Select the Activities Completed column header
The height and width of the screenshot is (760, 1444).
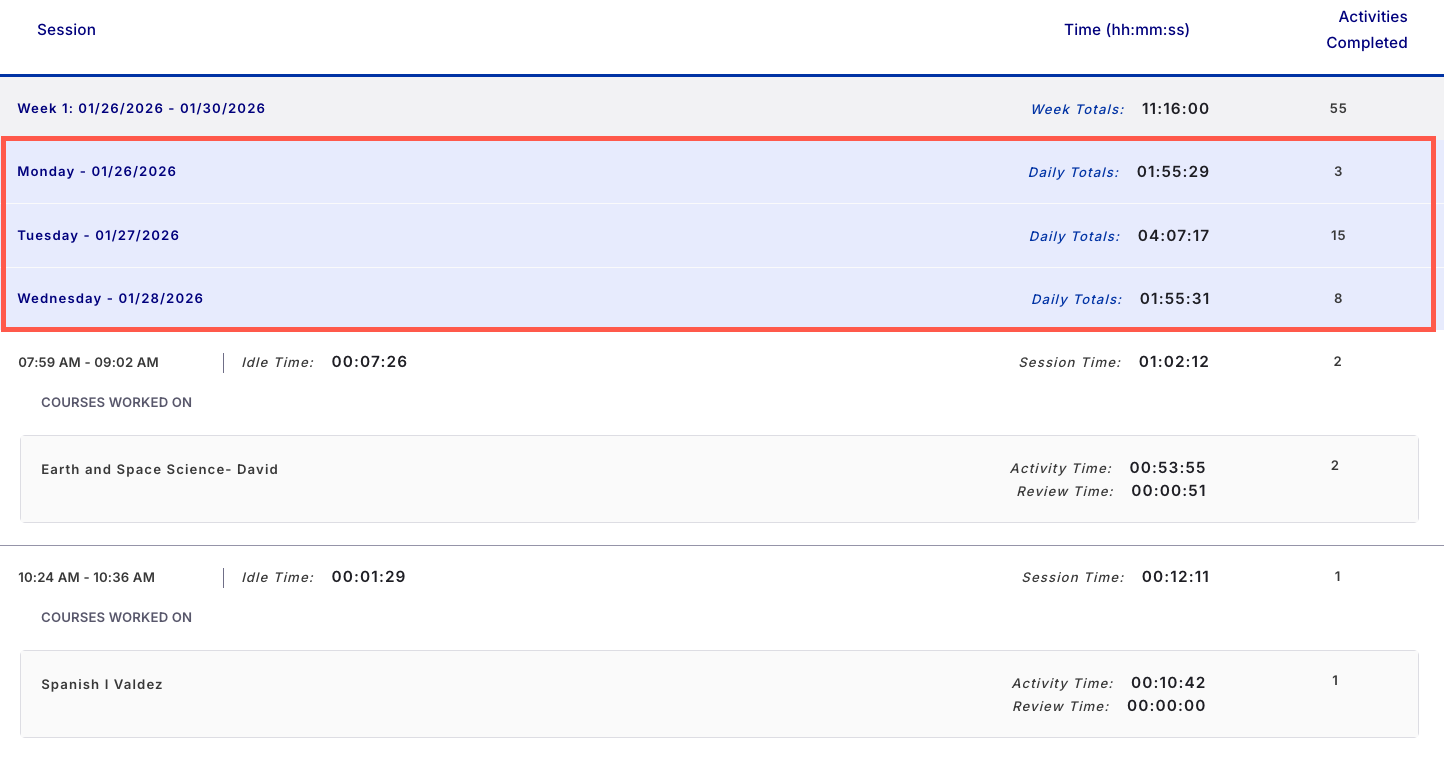pos(1367,30)
